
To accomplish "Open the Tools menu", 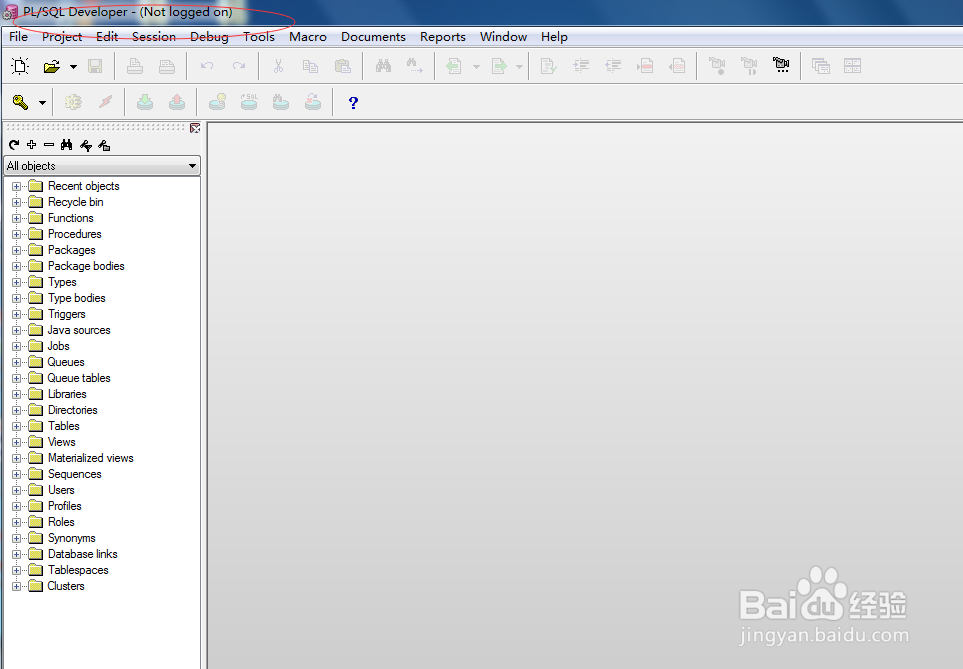I will [x=259, y=37].
